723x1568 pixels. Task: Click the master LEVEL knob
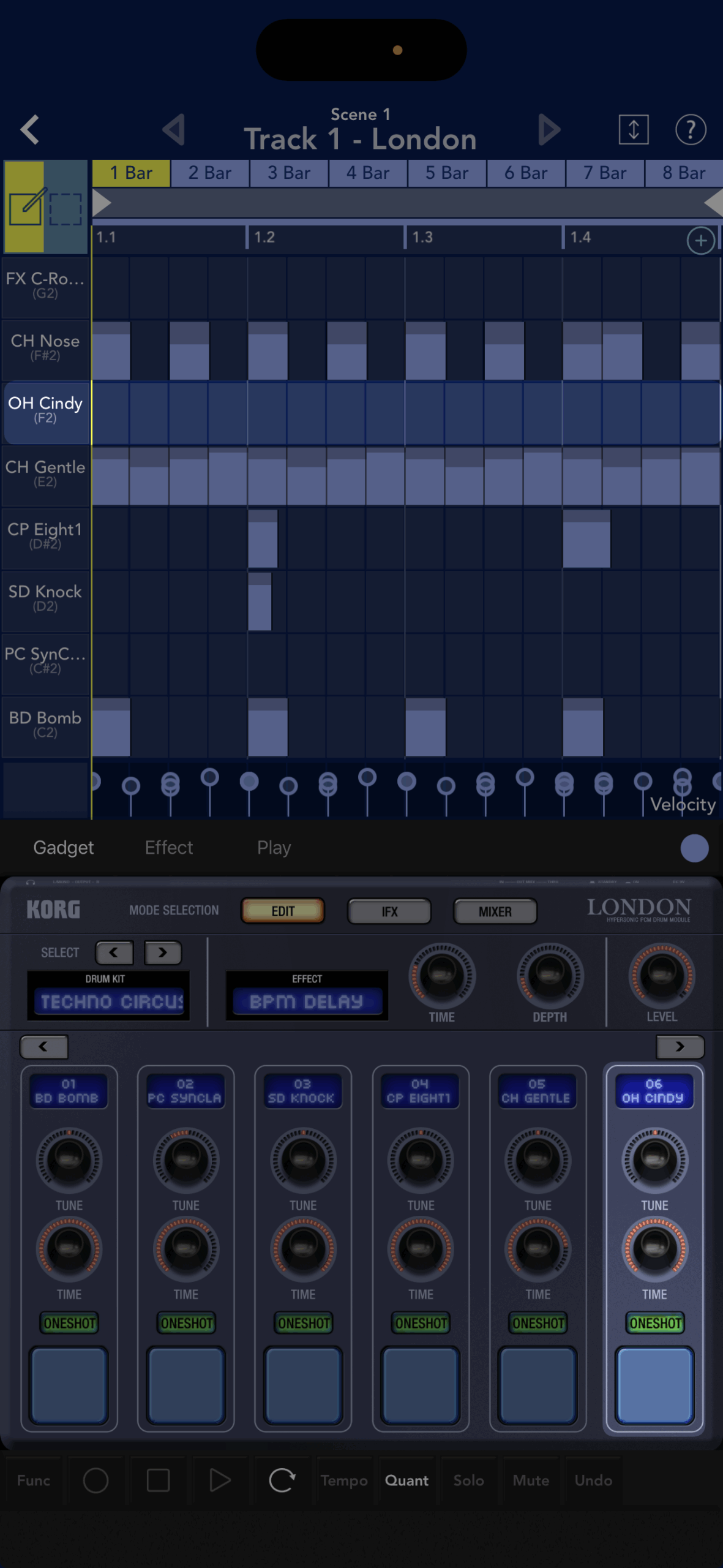(661, 975)
